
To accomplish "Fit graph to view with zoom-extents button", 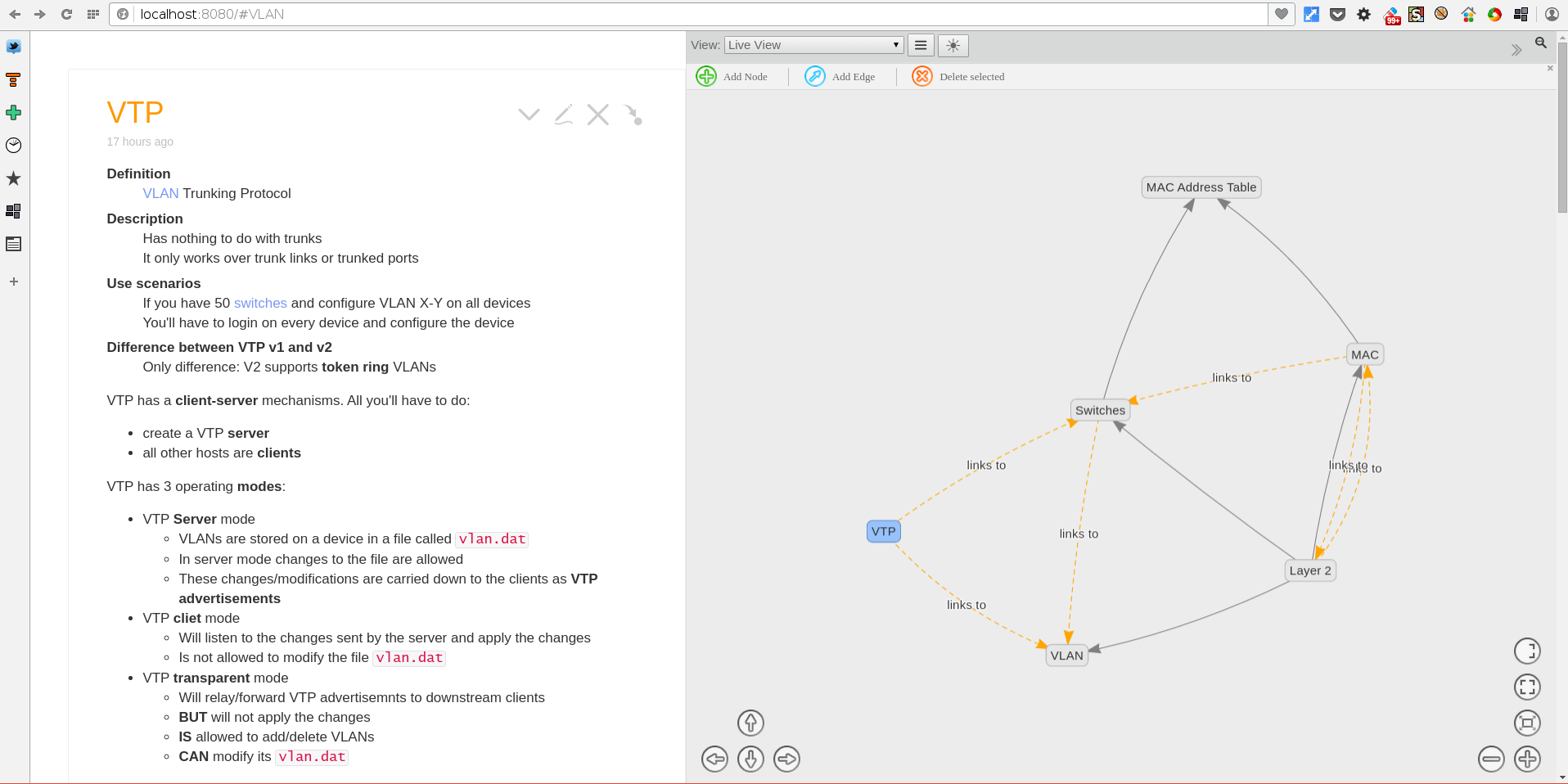I will [1527, 723].
